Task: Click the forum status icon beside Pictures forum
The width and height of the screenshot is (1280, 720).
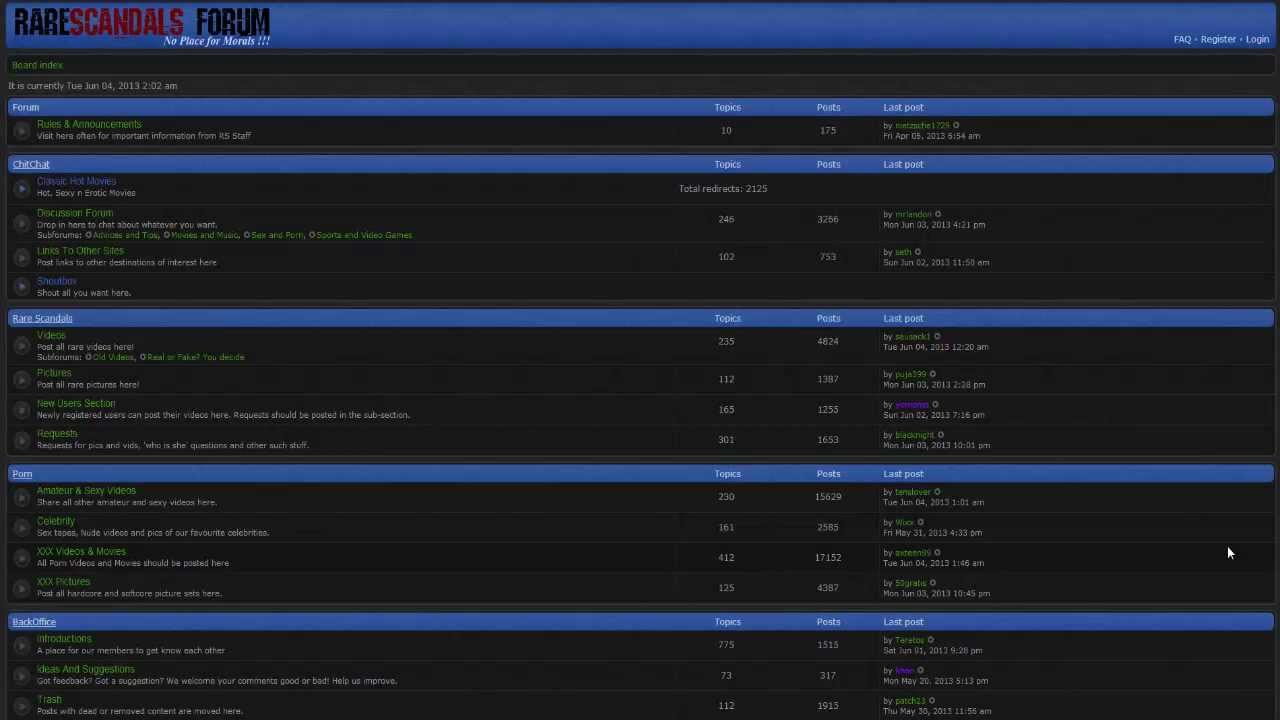Action: [x=21, y=379]
